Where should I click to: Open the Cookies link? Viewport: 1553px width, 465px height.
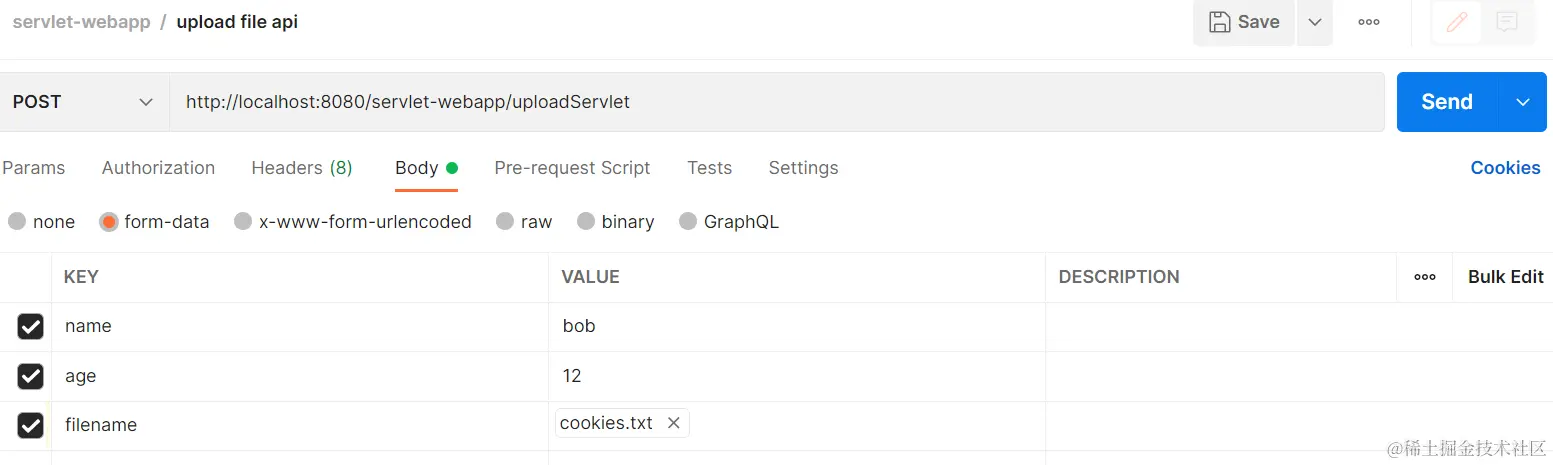[x=1505, y=168]
